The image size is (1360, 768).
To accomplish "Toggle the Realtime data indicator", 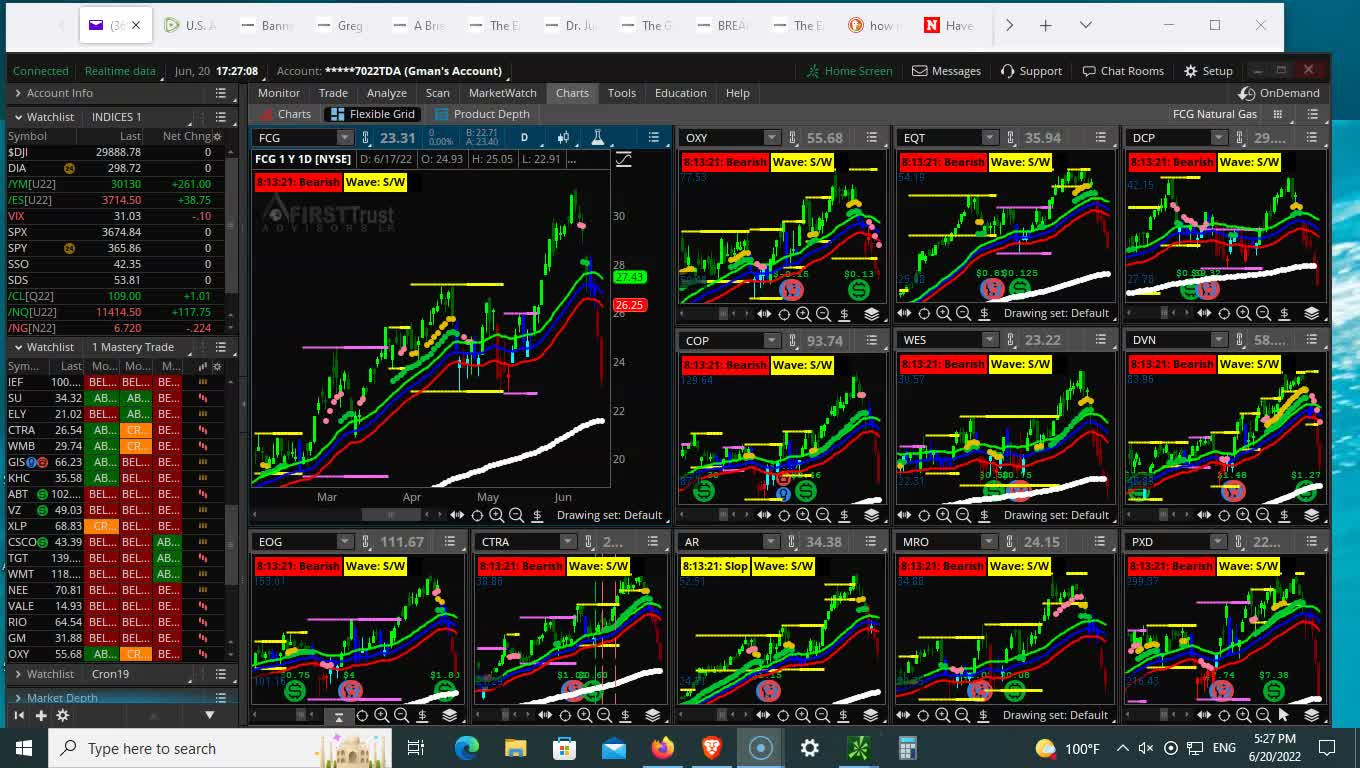I will click(x=120, y=71).
